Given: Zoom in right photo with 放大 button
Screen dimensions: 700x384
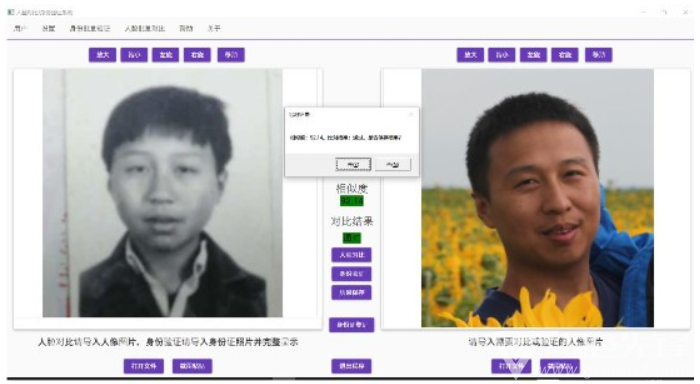Looking at the screenshot, I should click(x=470, y=55).
